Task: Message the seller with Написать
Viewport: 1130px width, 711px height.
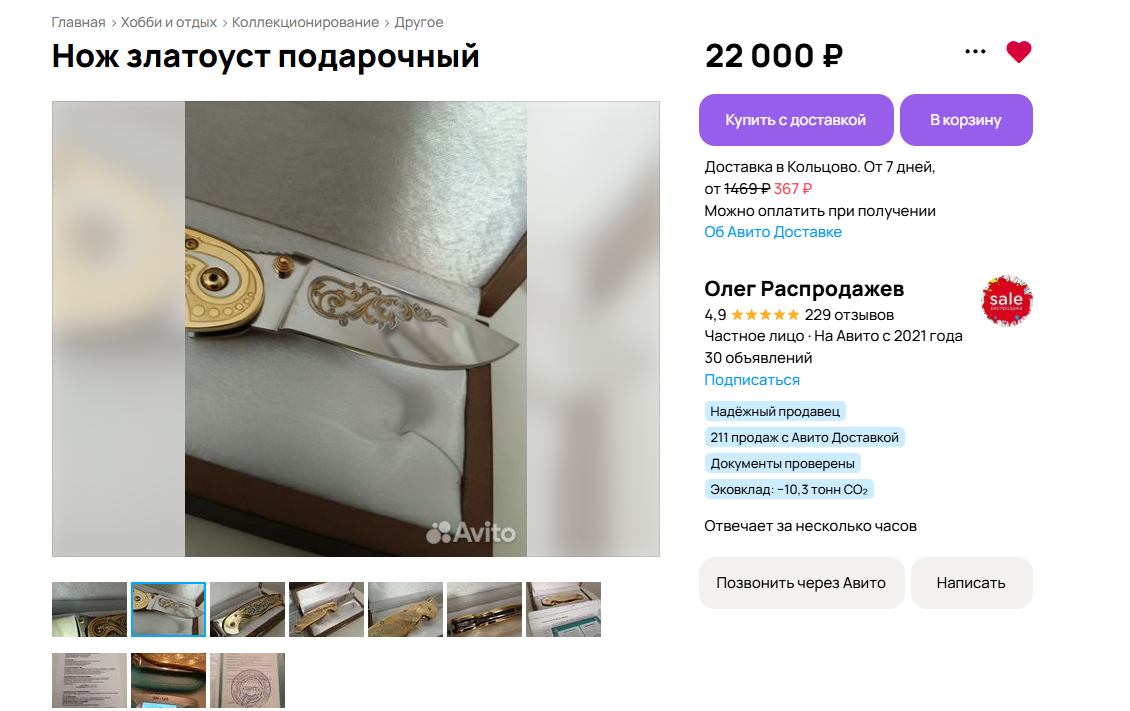Action: 971,583
